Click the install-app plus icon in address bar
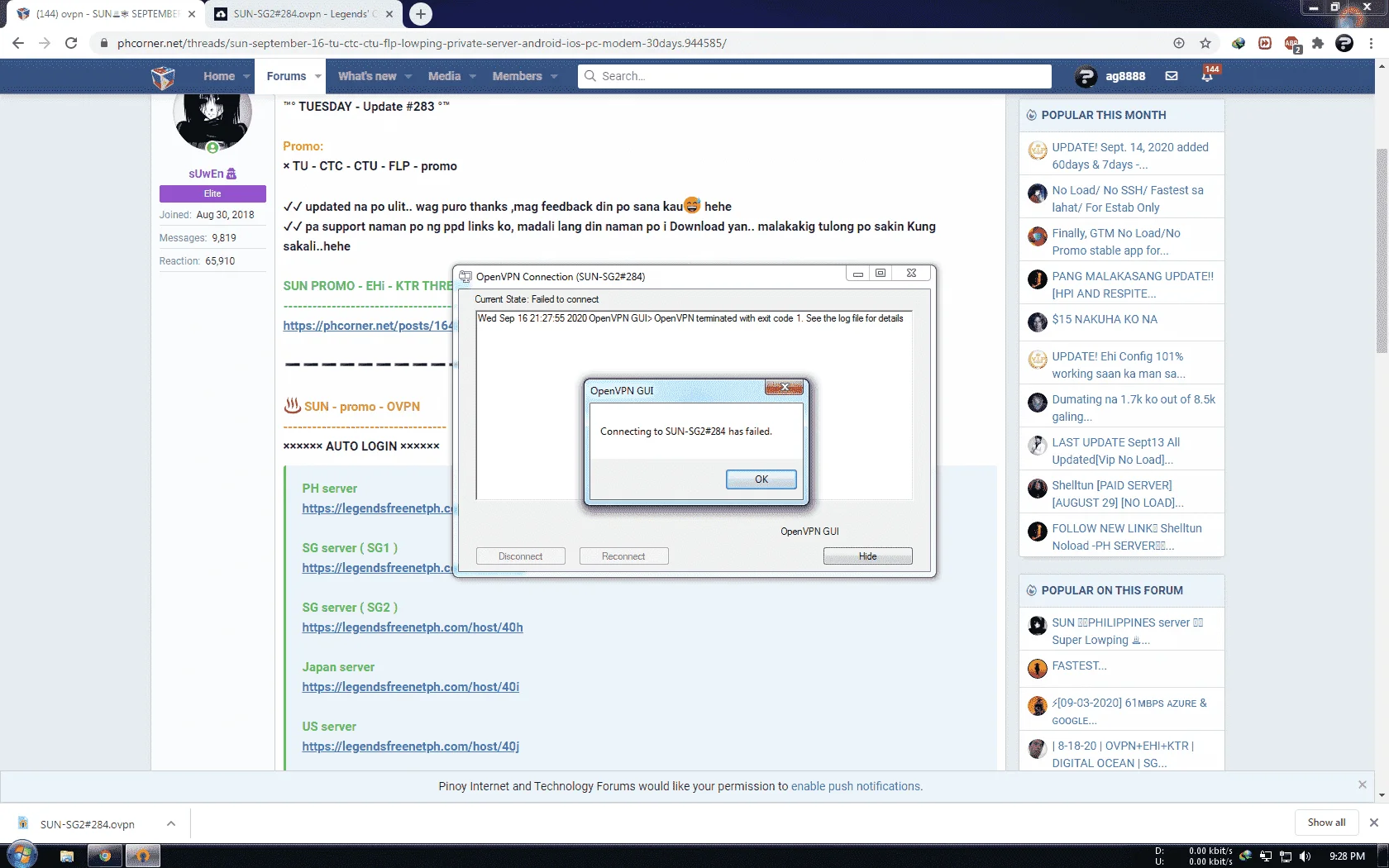 coord(1179,43)
